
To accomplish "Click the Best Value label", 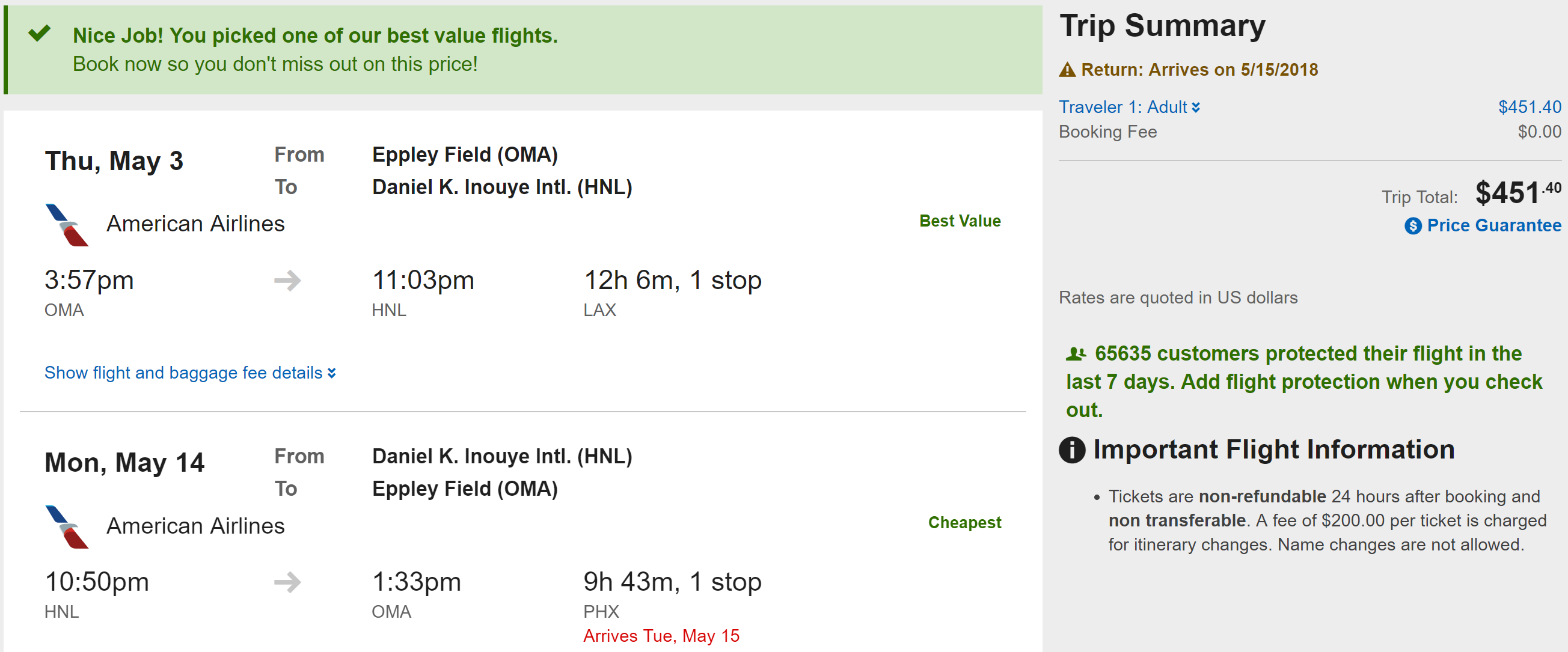I will pyautogui.click(x=960, y=221).
